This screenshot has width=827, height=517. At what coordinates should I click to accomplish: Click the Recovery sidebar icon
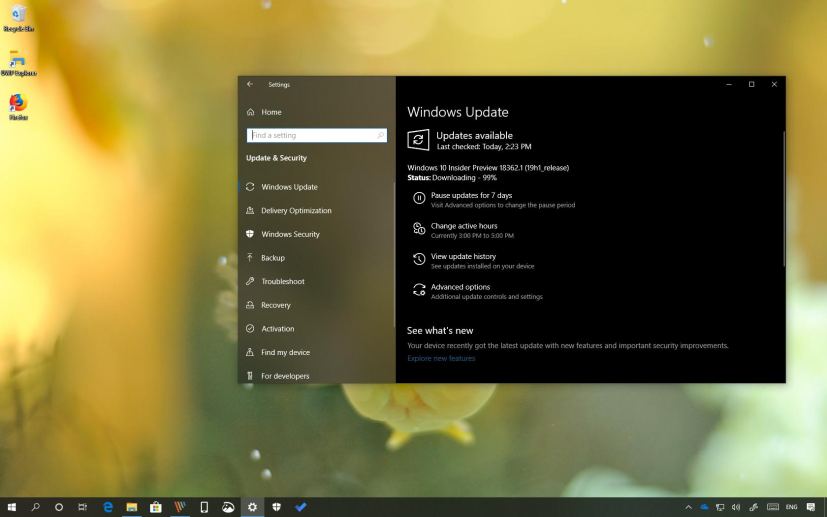tap(250, 305)
